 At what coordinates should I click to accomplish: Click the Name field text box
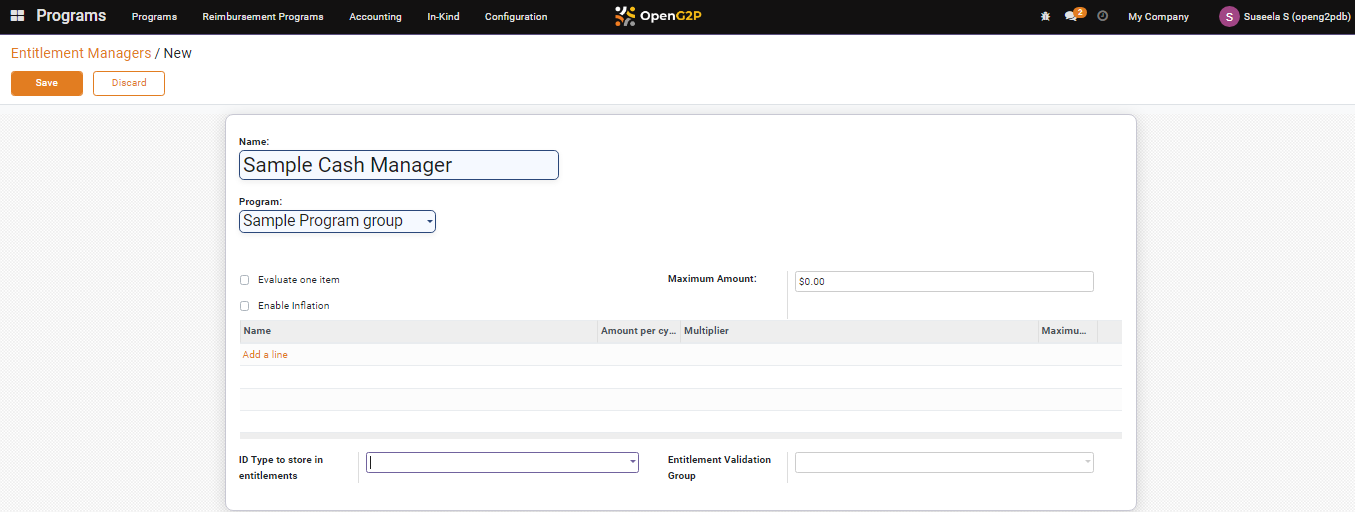pos(398,165)
